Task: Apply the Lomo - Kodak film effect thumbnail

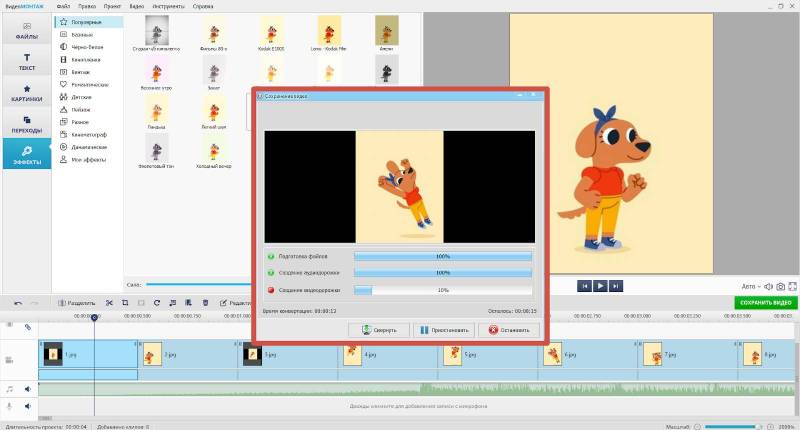Action: coord(329,30)
